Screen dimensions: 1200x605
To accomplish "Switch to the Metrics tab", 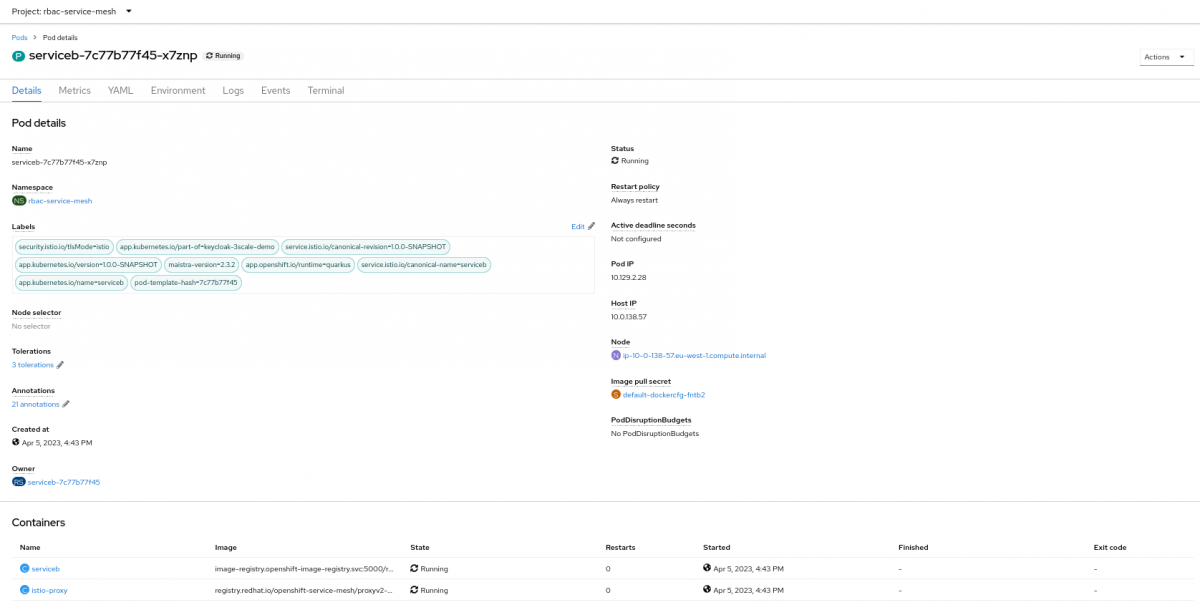I will pos(74,90).
